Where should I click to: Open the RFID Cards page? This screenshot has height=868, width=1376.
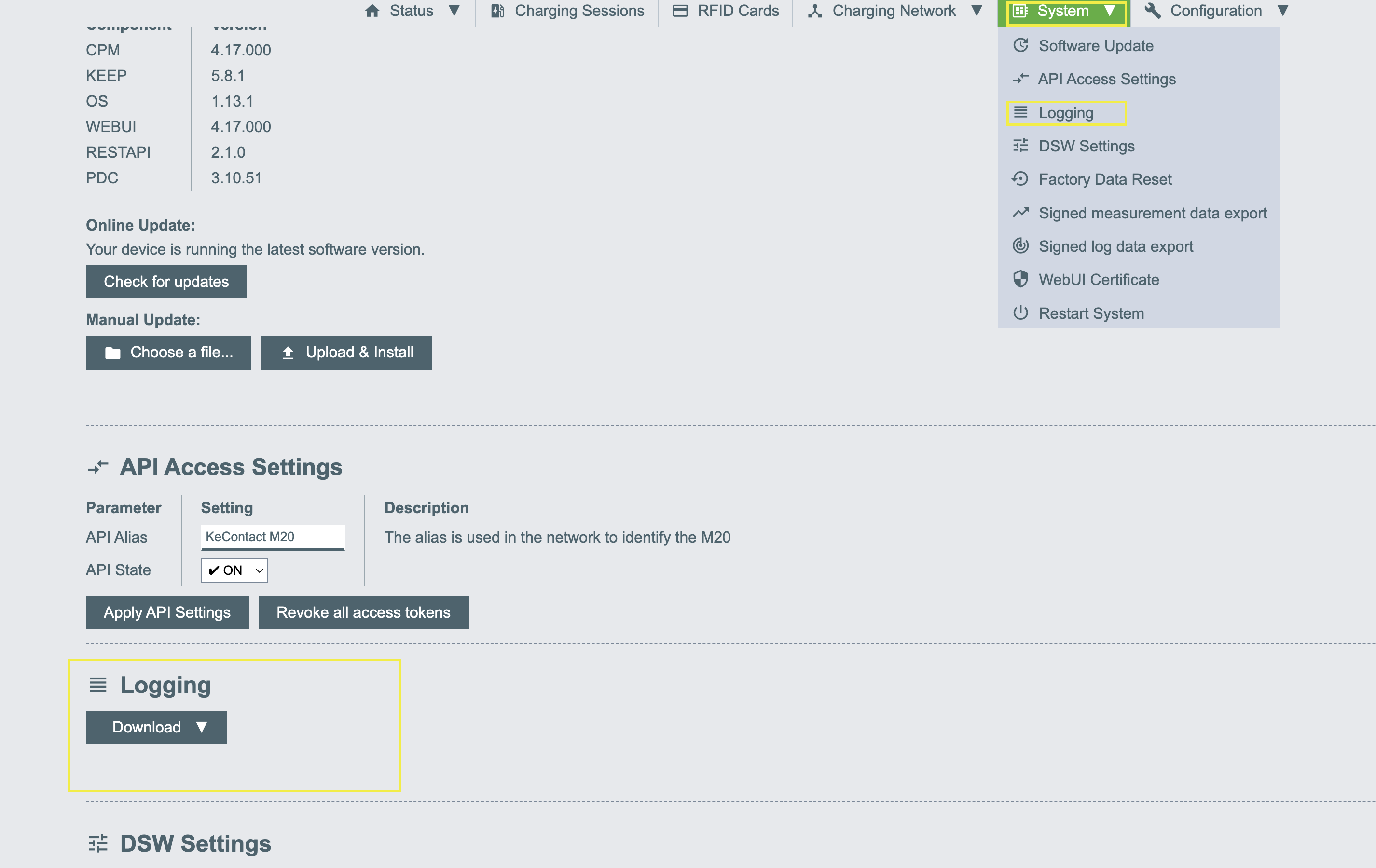(x=726, y=11)
